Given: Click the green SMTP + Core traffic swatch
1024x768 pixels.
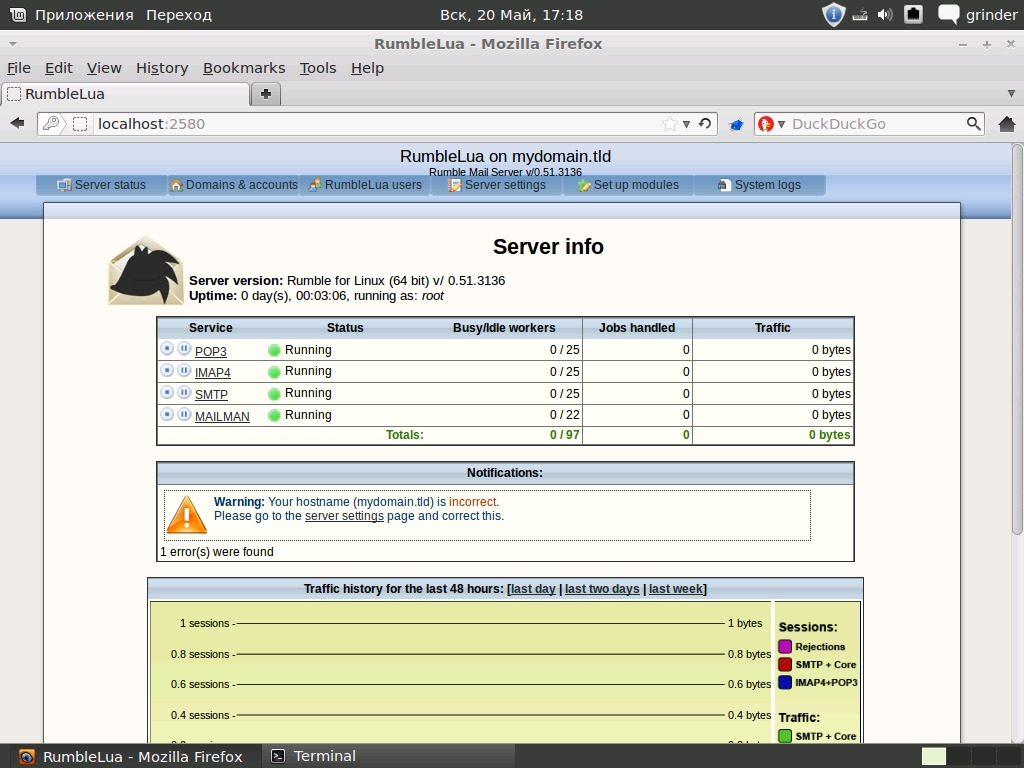Looking at the screenshot, I should (785, 736).
